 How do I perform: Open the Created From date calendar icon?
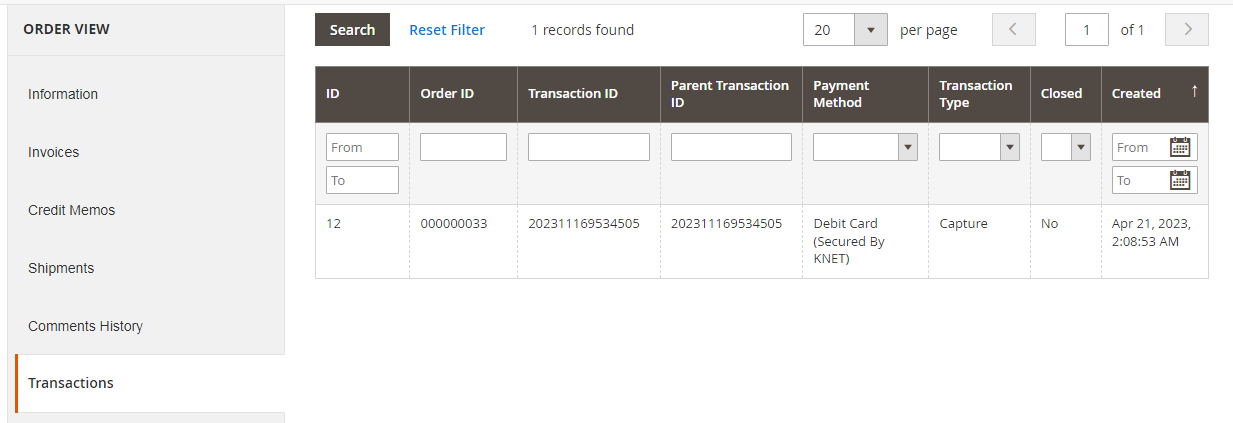1180,147
